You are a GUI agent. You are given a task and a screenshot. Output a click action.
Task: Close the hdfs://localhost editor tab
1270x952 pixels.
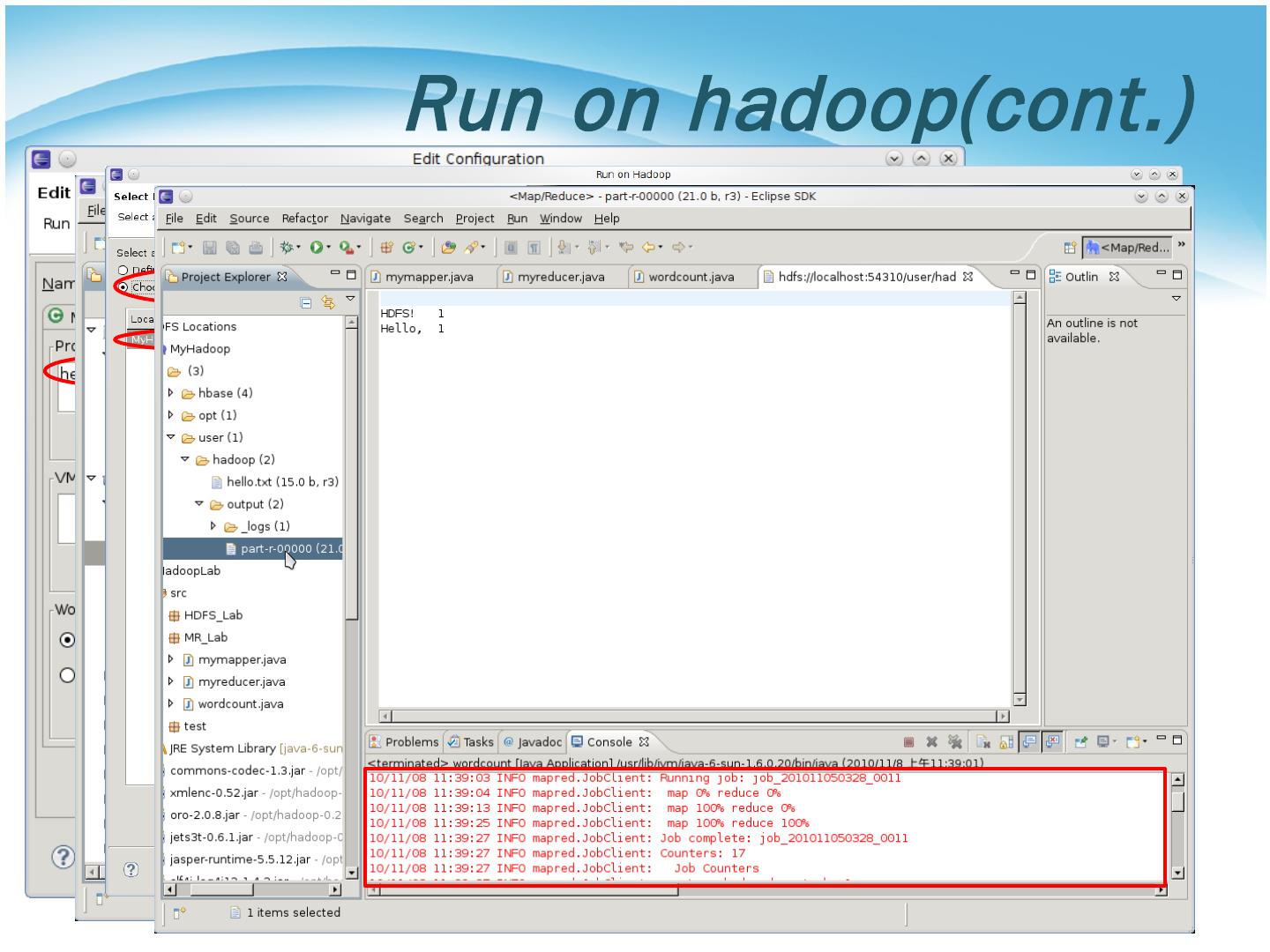pyautogui.click(x=967, y=277)
